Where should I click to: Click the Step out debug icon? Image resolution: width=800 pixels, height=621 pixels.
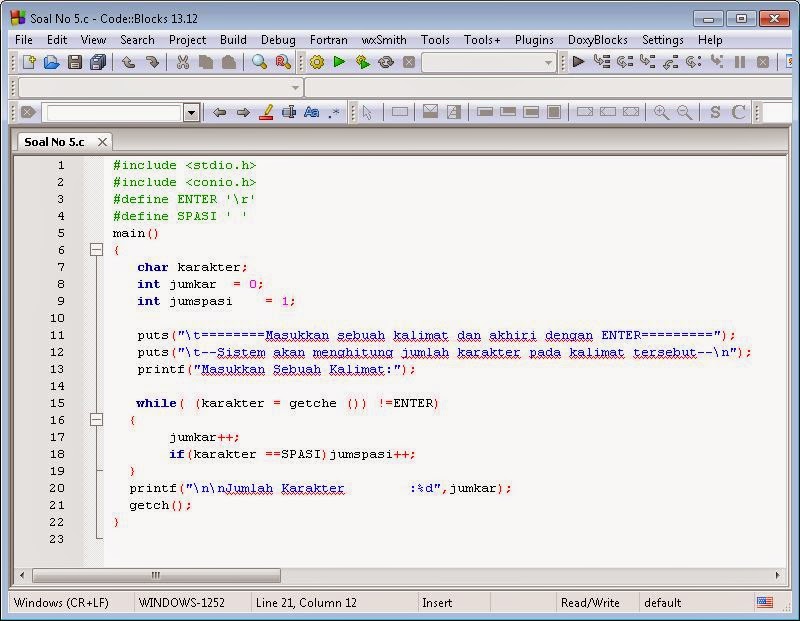tap(670, 62)
